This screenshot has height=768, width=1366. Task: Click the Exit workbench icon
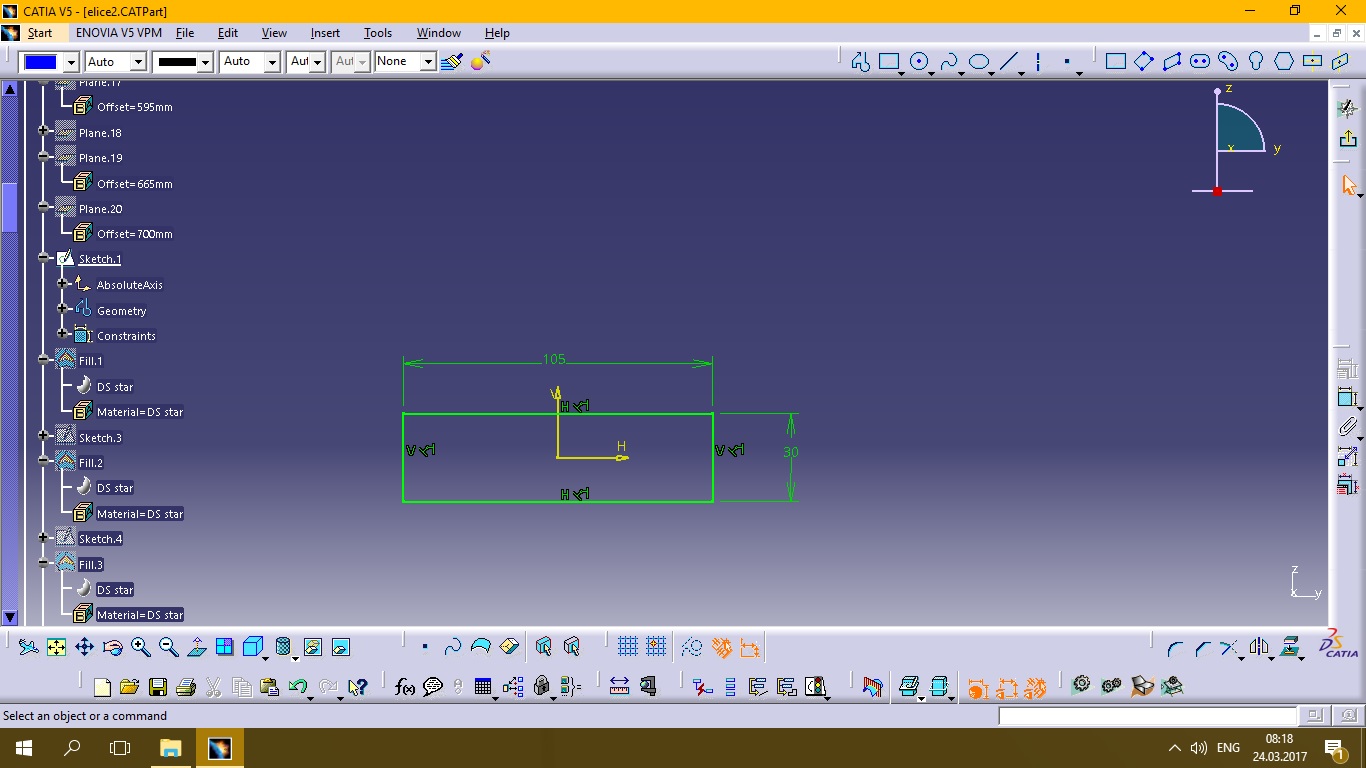point(1348,139)
